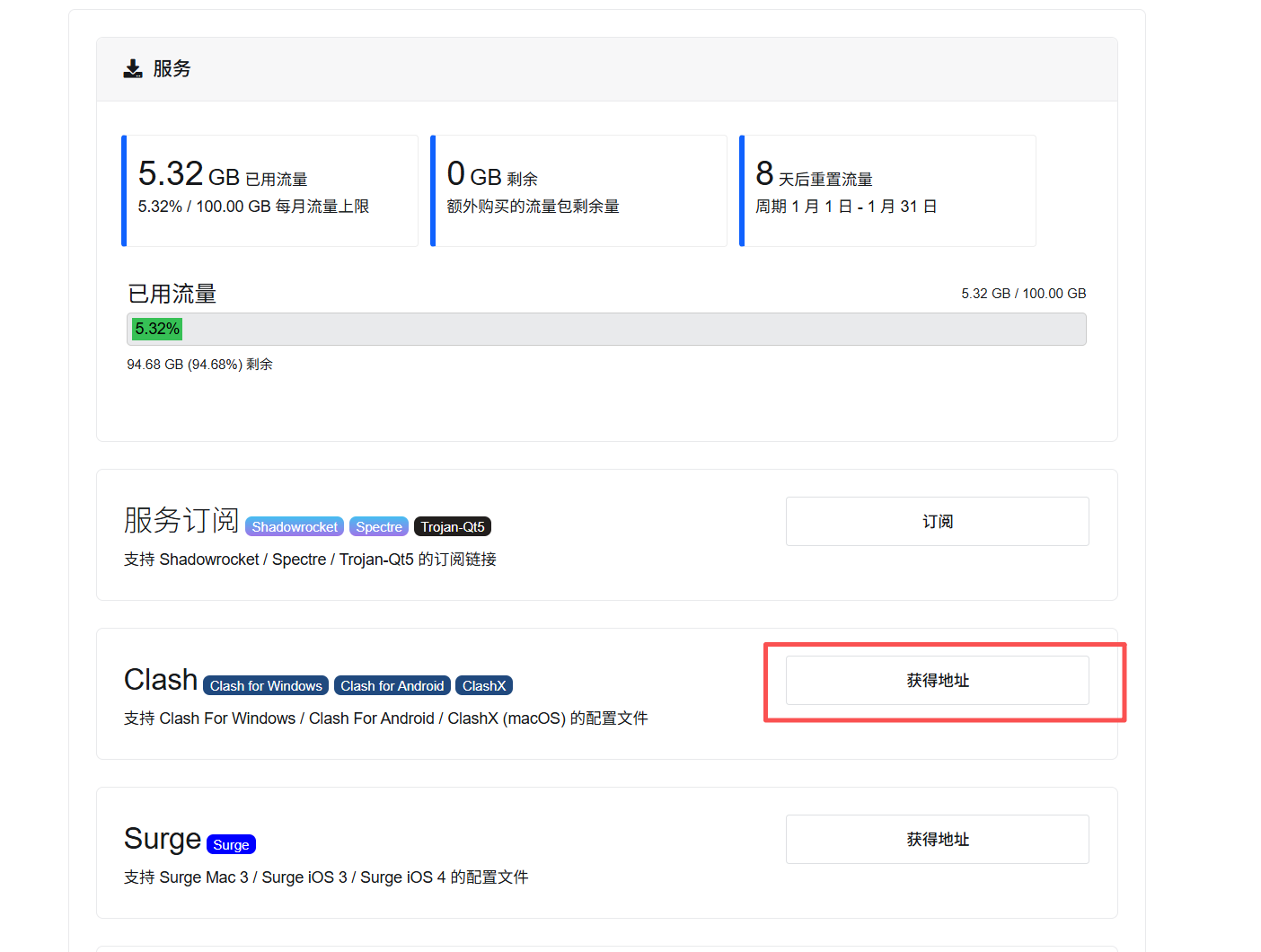Click the 0 GB 剩余 card
Image resolution: width=1261 pixels, height=952 pixels.
click(578, 190)
